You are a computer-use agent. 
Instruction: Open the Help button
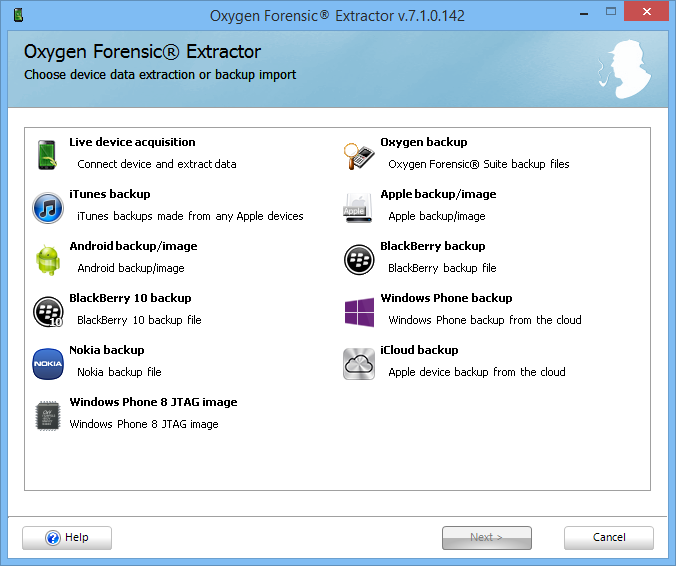pos(67,538)
